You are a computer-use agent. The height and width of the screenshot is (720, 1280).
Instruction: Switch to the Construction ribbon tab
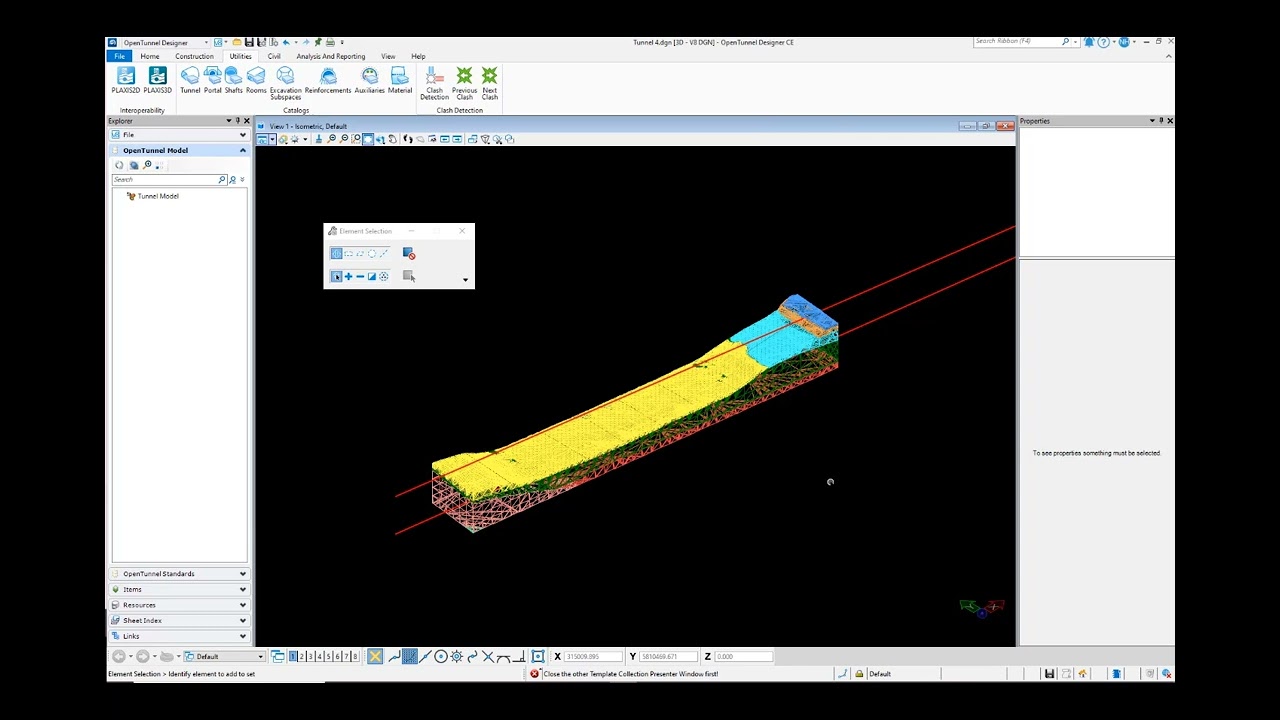point(194,56)
